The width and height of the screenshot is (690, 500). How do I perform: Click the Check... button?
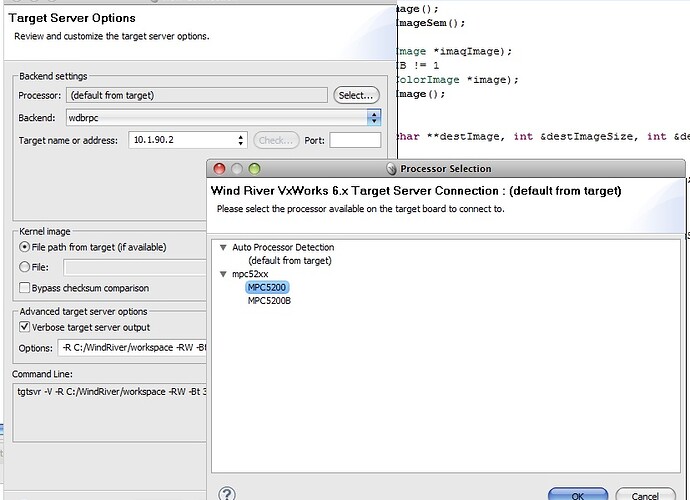pyautogui.click(x=276, y=140)
